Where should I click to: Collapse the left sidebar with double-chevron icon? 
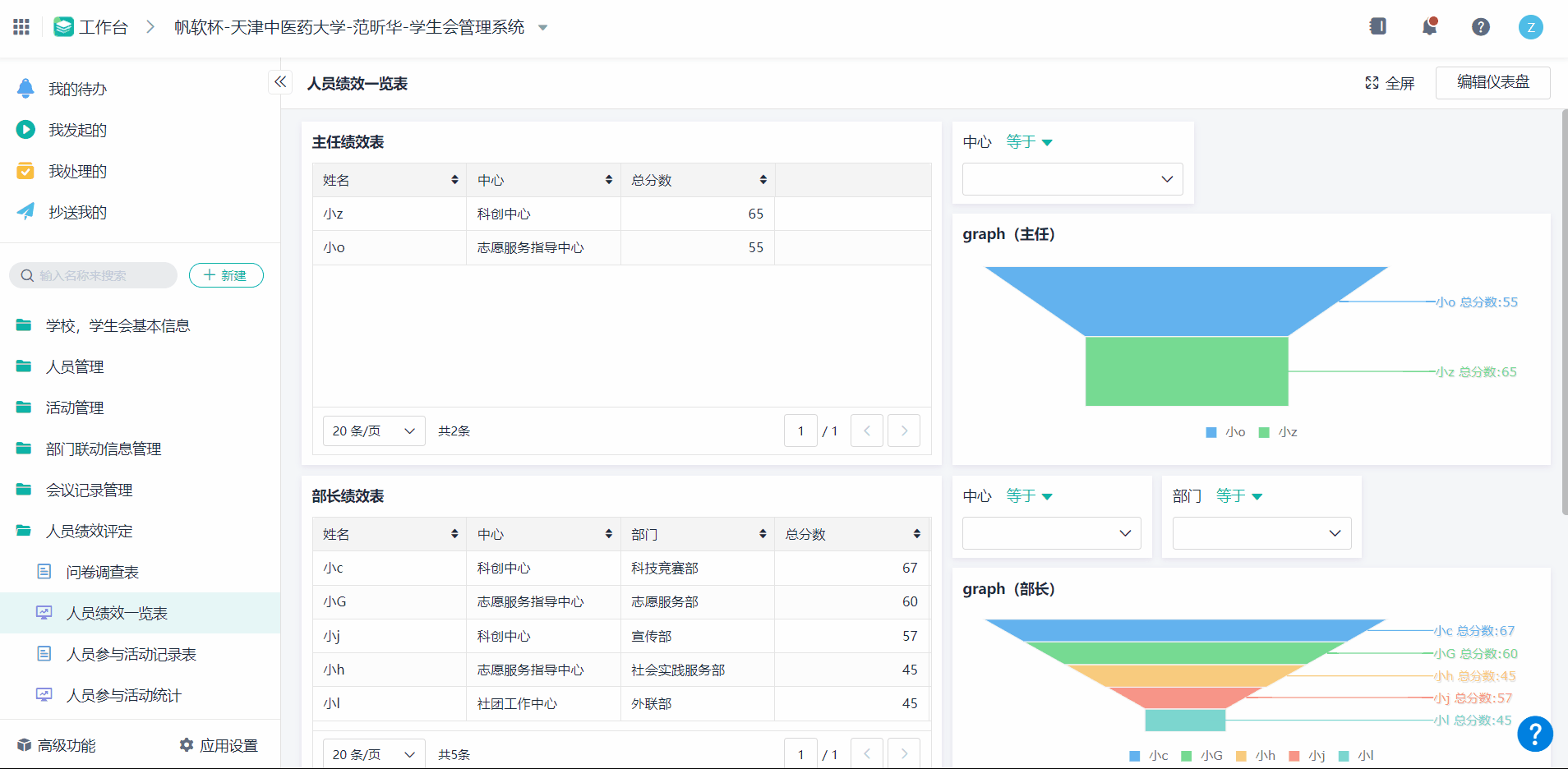pos(280,82)
